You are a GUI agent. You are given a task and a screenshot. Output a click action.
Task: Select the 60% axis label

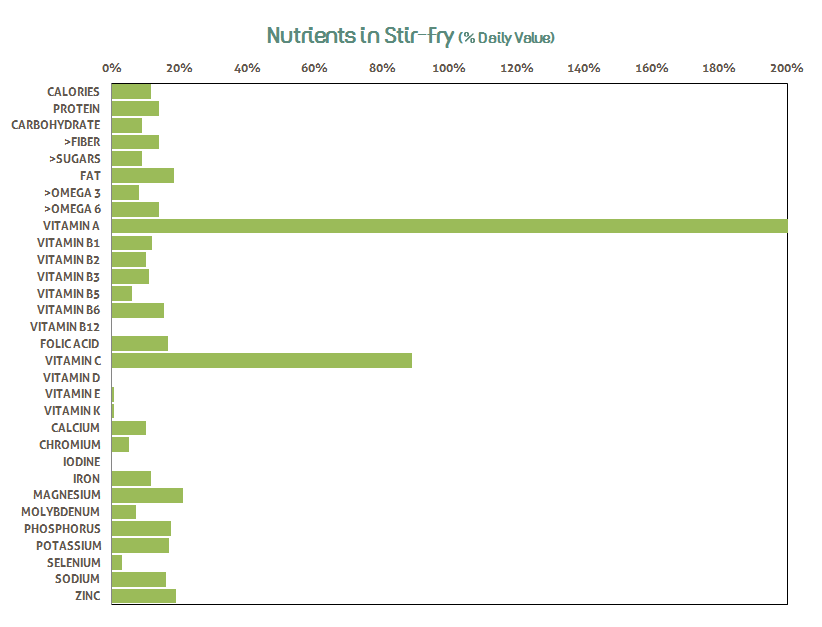pos(314,68)
